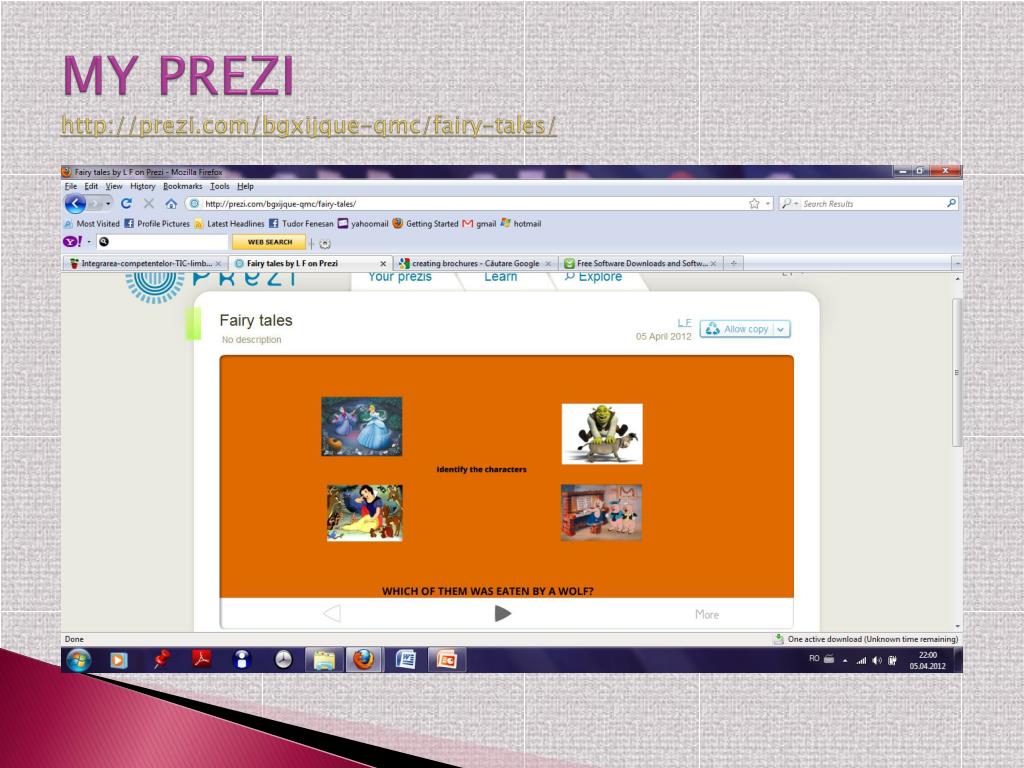Image resolution: width=1024 pixels, height=768 pixels.
Task: Open Tudor Fenesan bookmark
Action: point(301,223)
